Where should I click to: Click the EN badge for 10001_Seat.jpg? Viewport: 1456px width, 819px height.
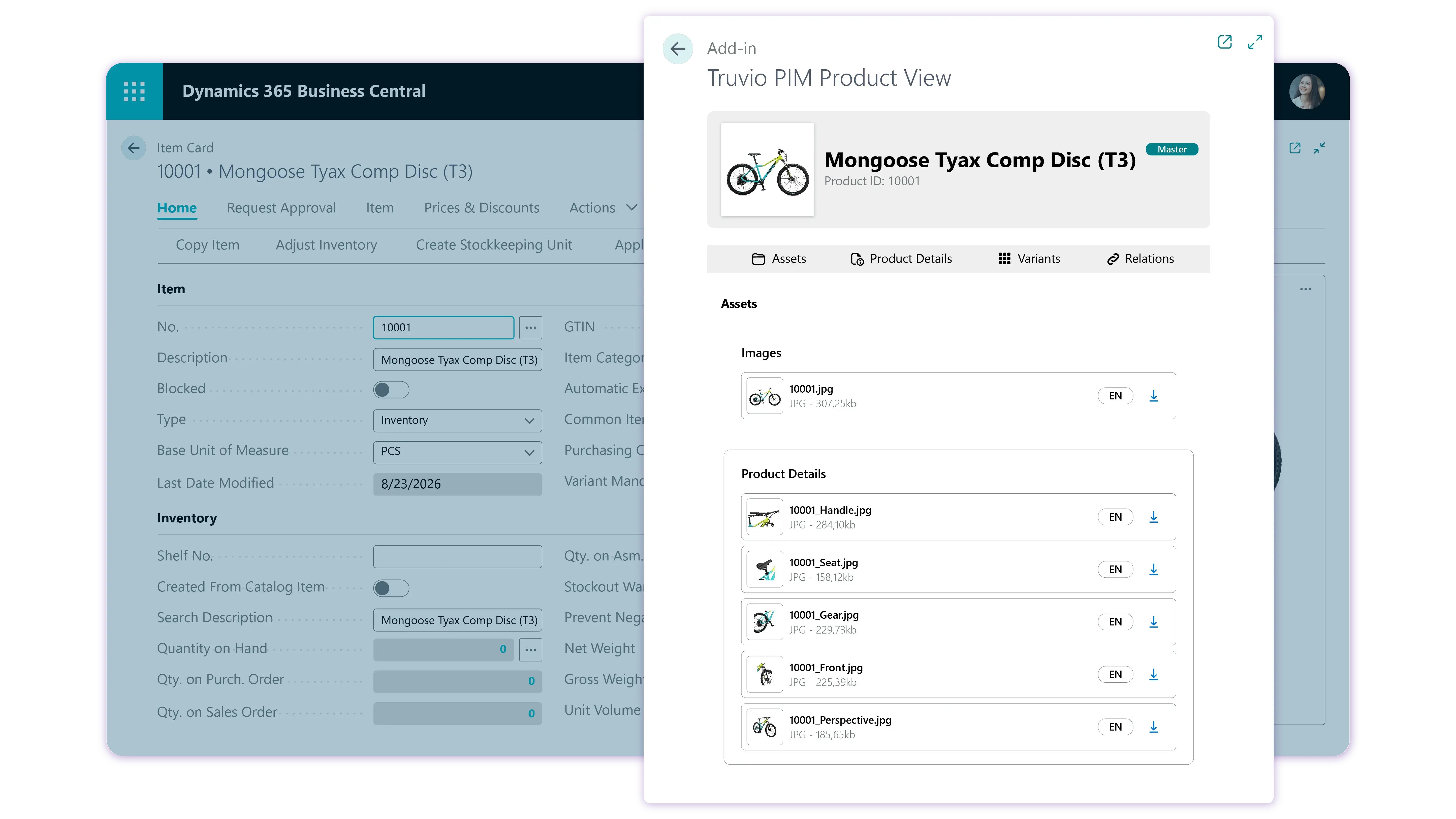[x=1115, y=570]
